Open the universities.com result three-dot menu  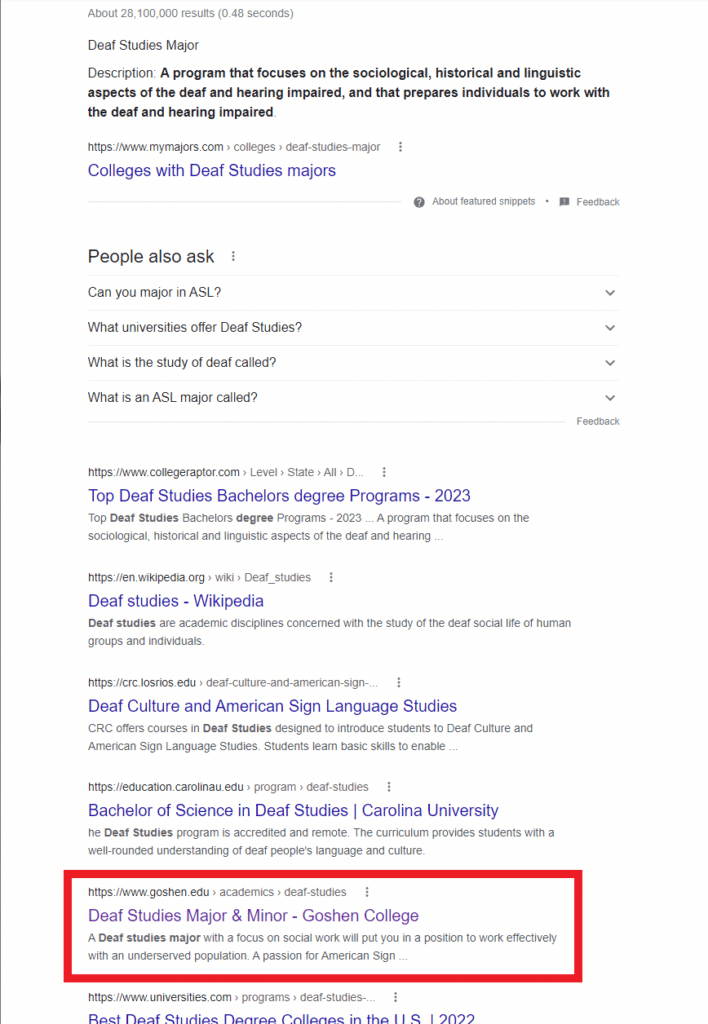tap(396, 997)
